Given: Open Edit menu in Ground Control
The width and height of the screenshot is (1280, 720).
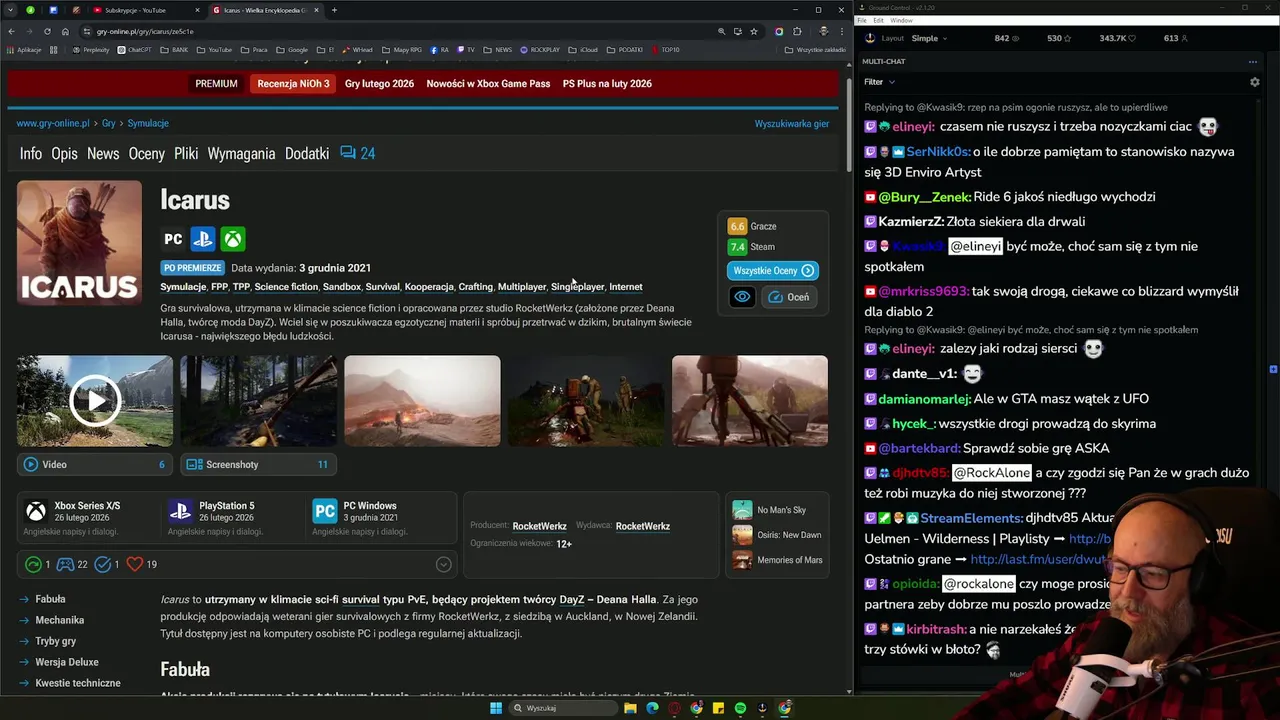Looking at the screenshot, I should coord(878,20).
